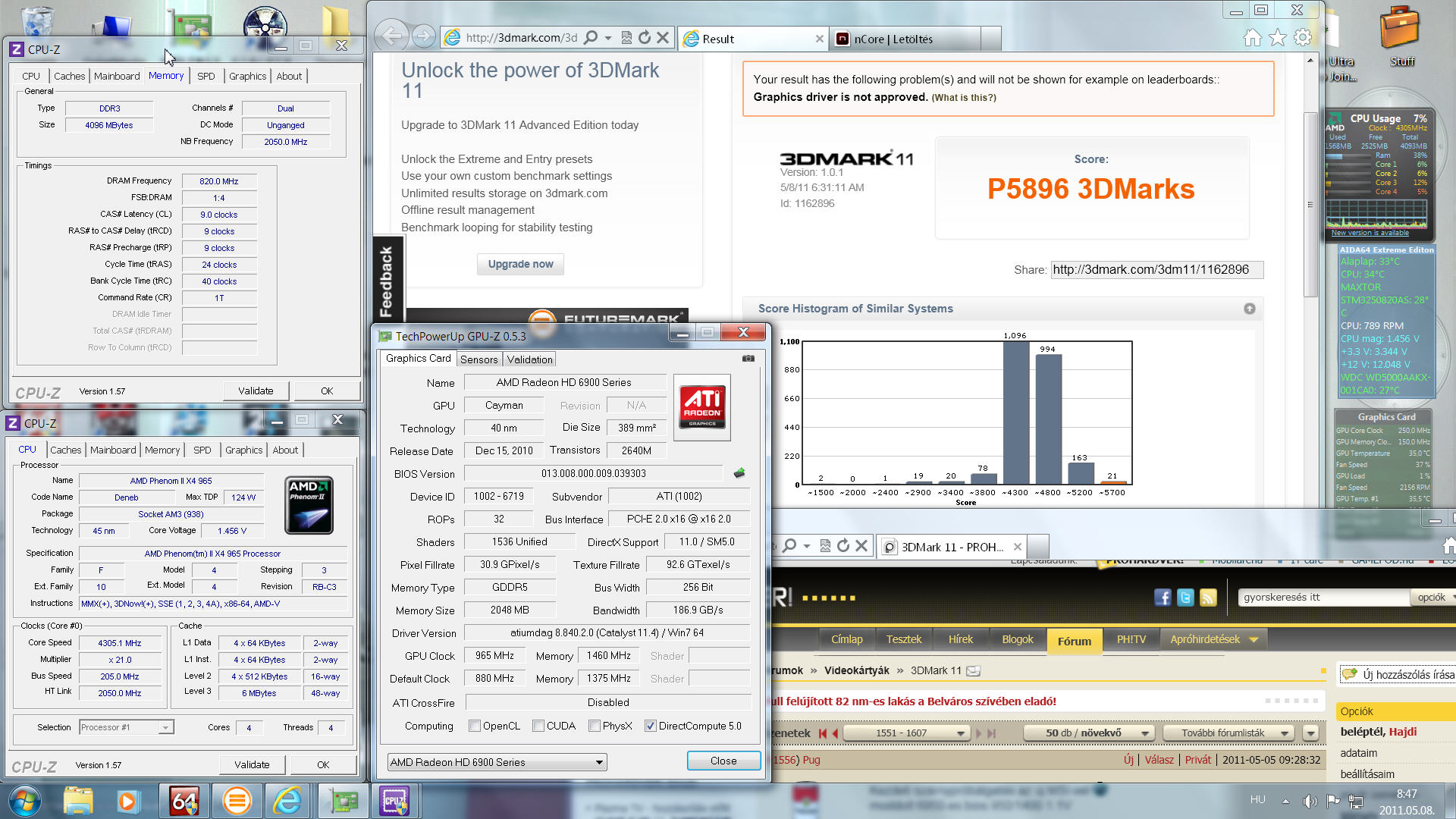Open the IE tools gear icon

(x=1303, y=37)
